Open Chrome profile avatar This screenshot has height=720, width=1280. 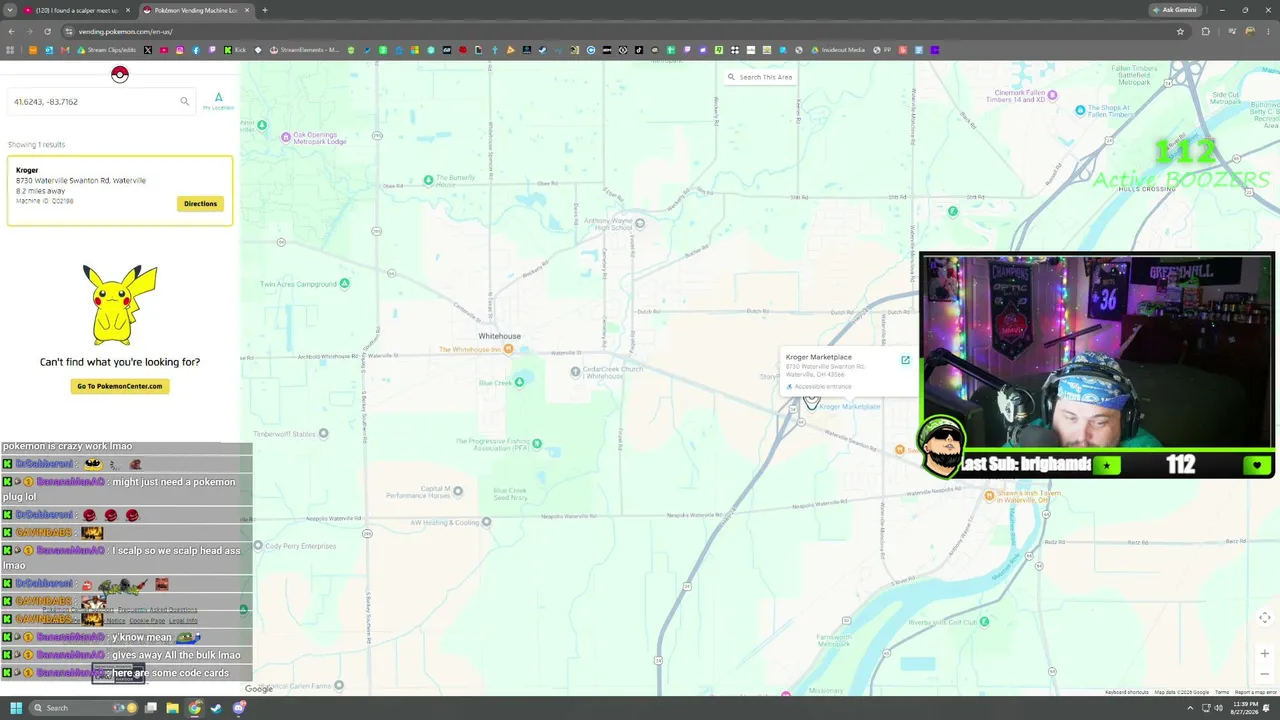click(1250, 31)
